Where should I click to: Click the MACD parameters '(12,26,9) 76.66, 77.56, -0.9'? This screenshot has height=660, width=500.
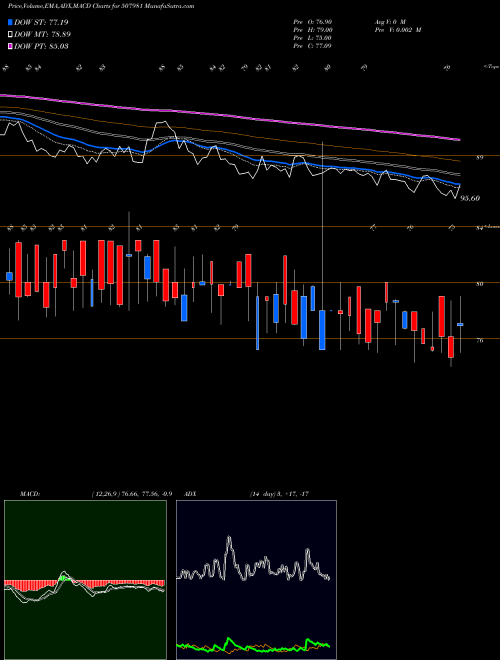point(132,494)
